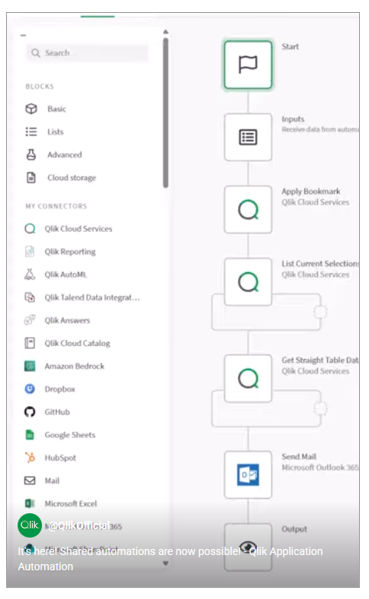Image resolution: width=369 pixels, height=599 pixels.
Task: Select the Get Straight Table Data block
Action: [x=248, y=379]
